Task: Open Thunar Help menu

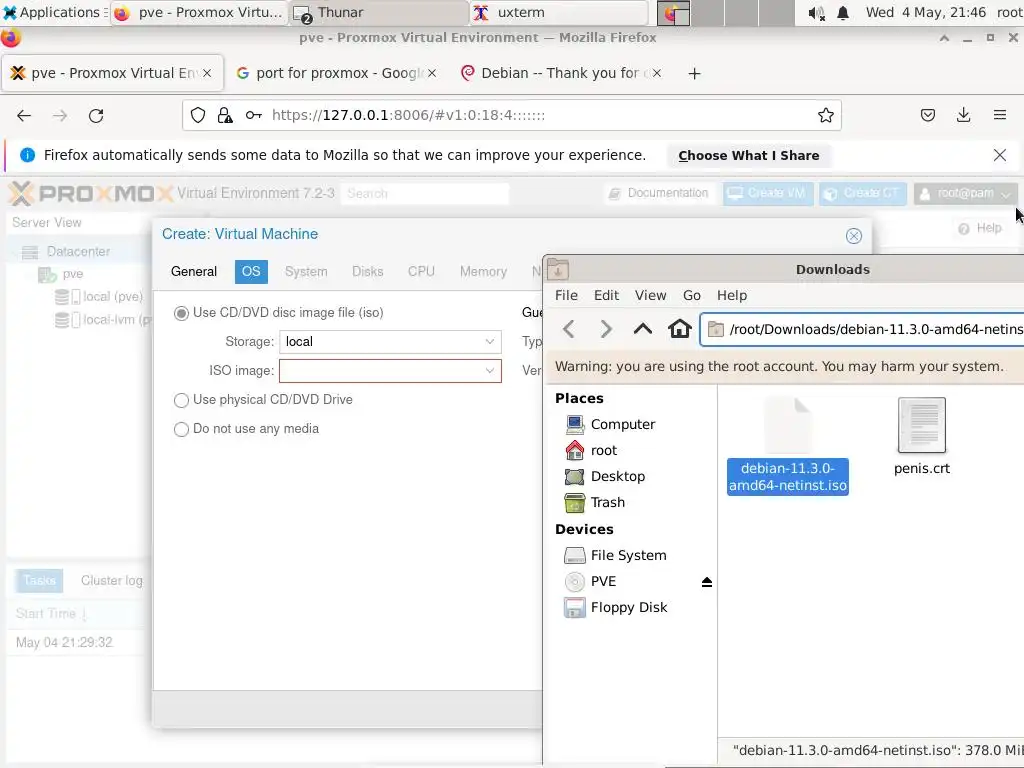Action: [731, 295]
